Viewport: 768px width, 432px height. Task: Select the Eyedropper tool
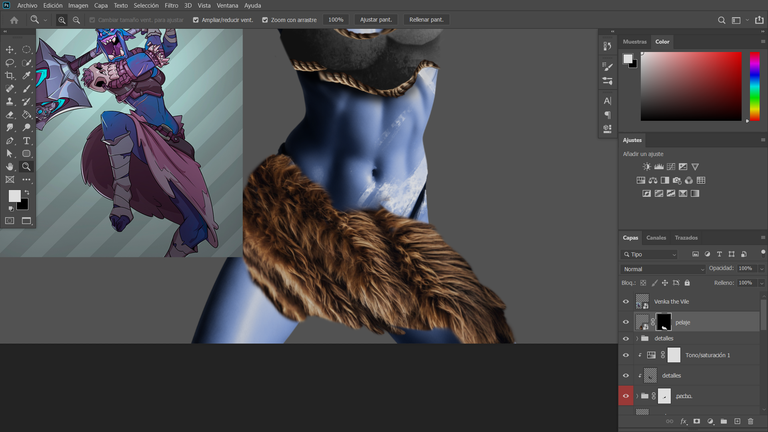point(26,75)
